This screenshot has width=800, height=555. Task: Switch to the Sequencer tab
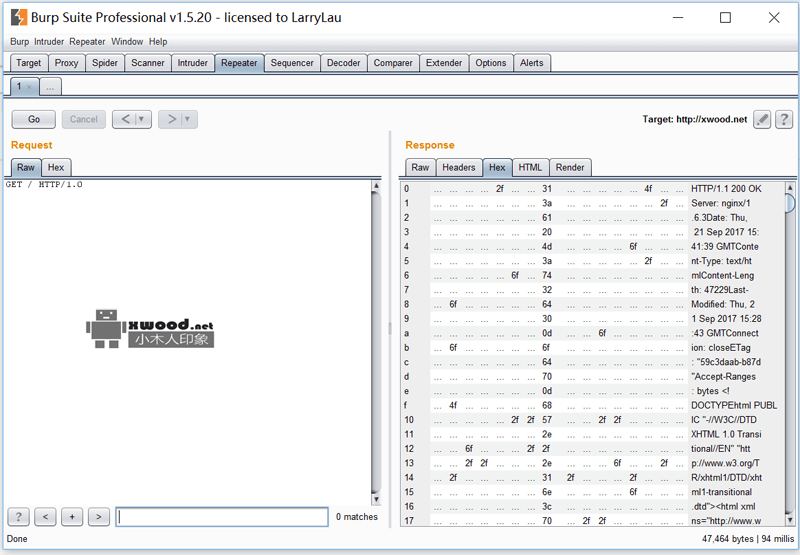click(292, 63)
